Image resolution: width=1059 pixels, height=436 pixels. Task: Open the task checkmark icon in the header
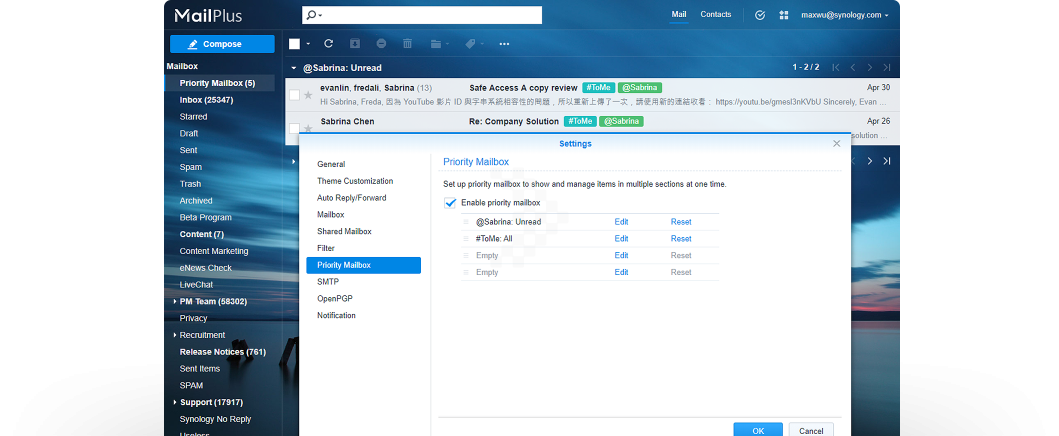[760, 15]
